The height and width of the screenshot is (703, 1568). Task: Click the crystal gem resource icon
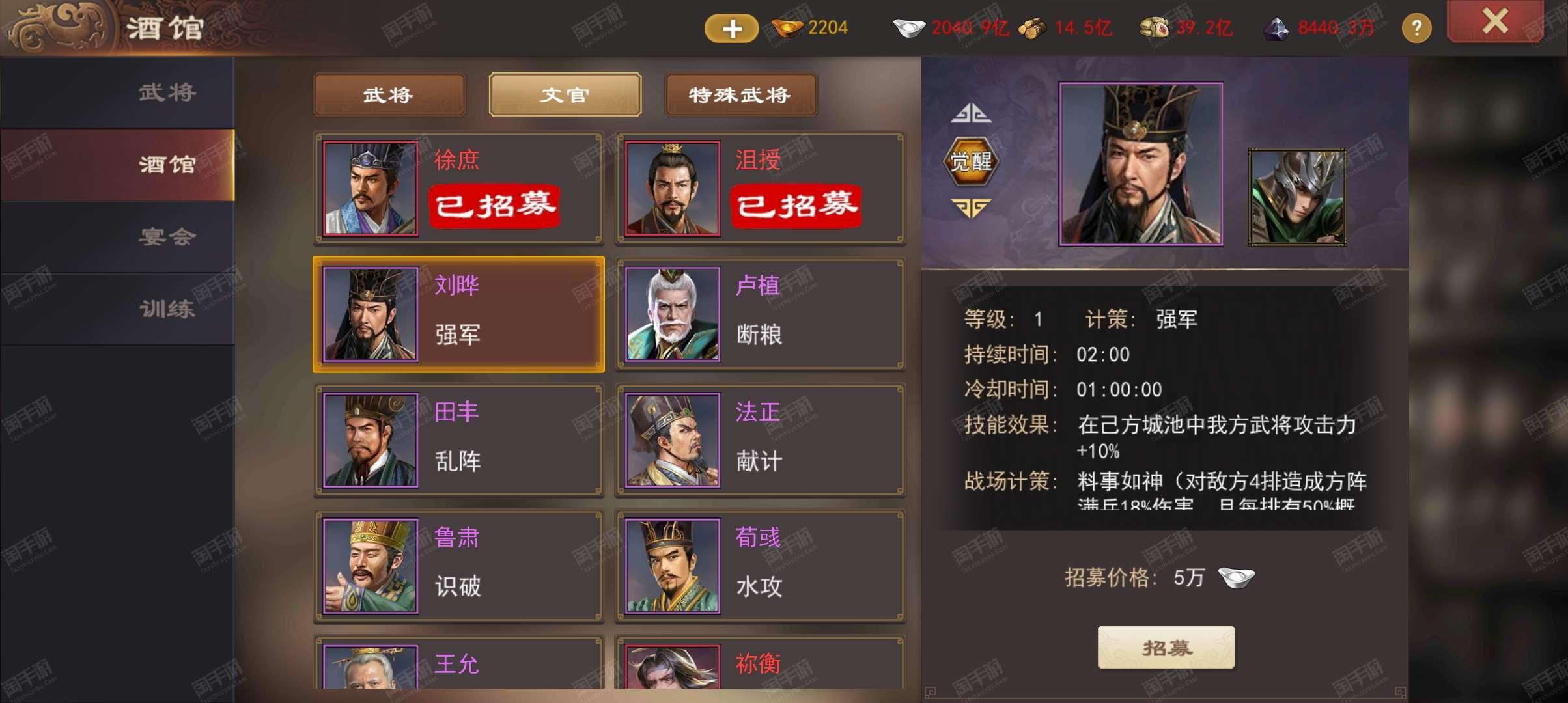pyautogui.click(x=1276, y=29)
